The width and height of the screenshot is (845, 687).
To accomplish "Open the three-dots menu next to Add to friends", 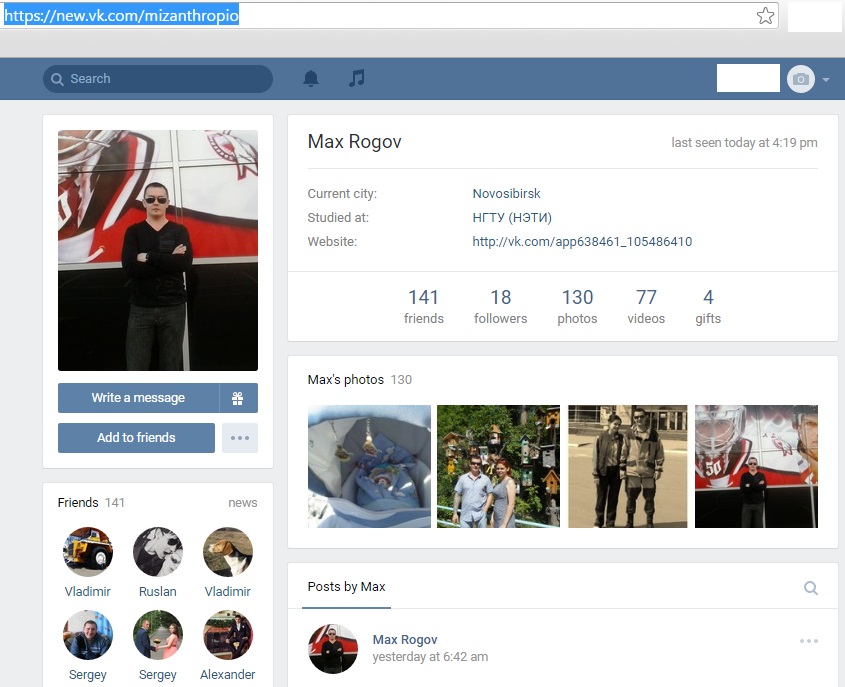I will coord(239,438).
